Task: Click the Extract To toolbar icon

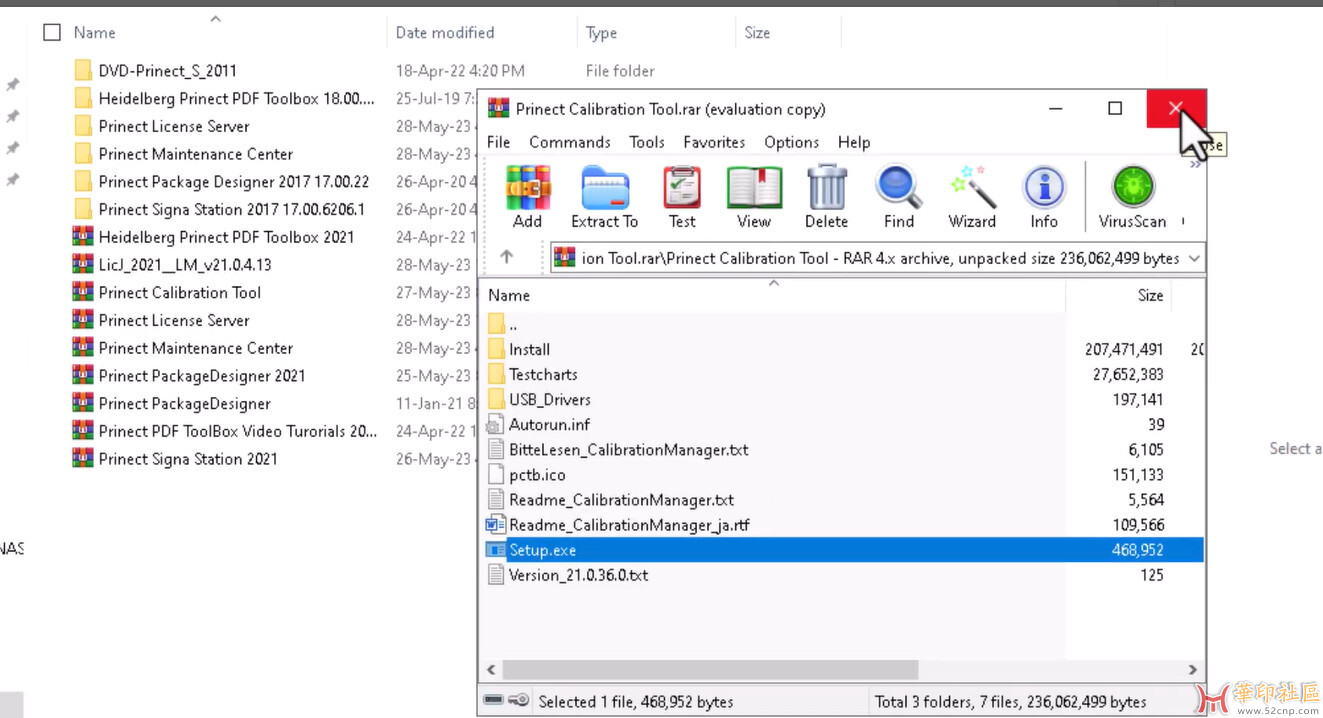Action: [x=604, y=197]
